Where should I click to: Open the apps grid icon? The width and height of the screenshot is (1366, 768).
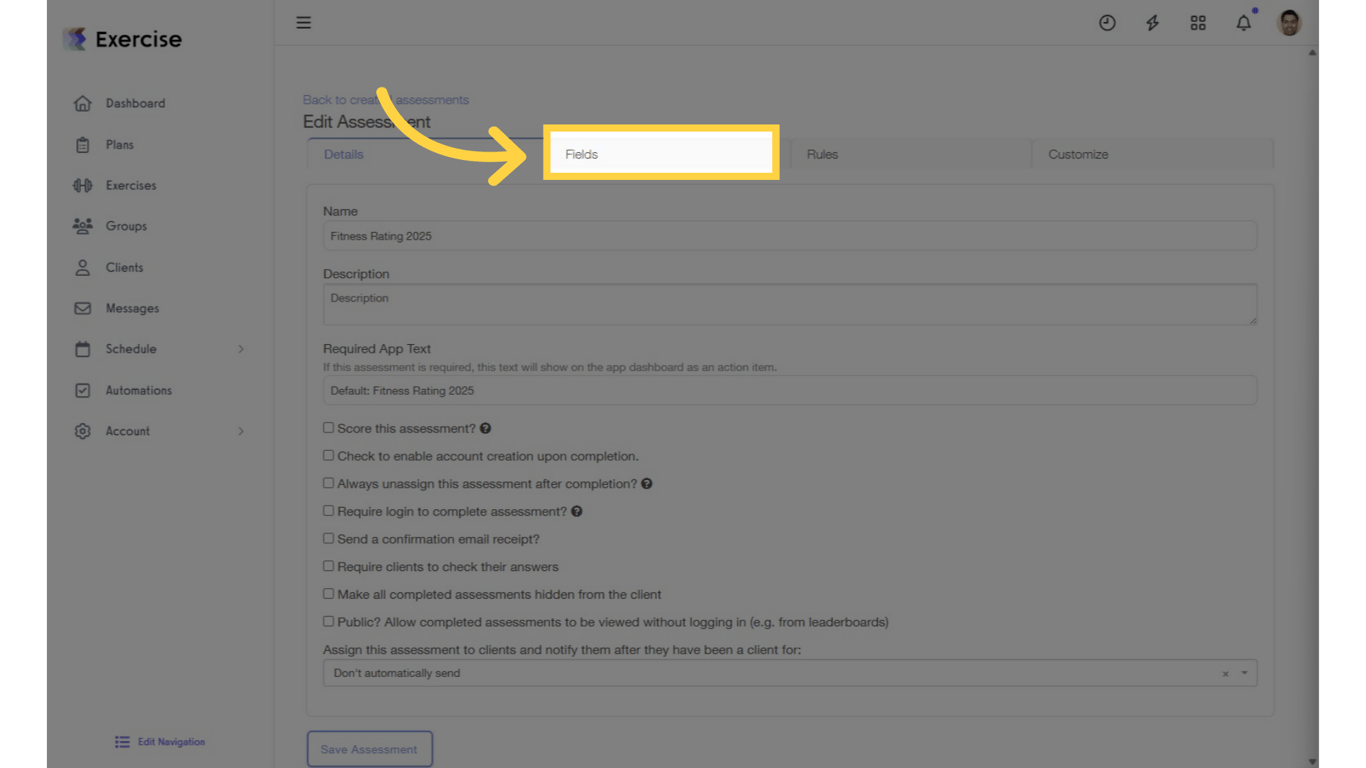click(1198, 22)
